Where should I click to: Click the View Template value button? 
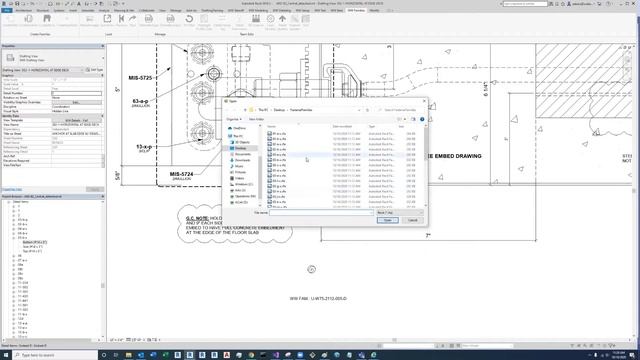pos(77,120)
